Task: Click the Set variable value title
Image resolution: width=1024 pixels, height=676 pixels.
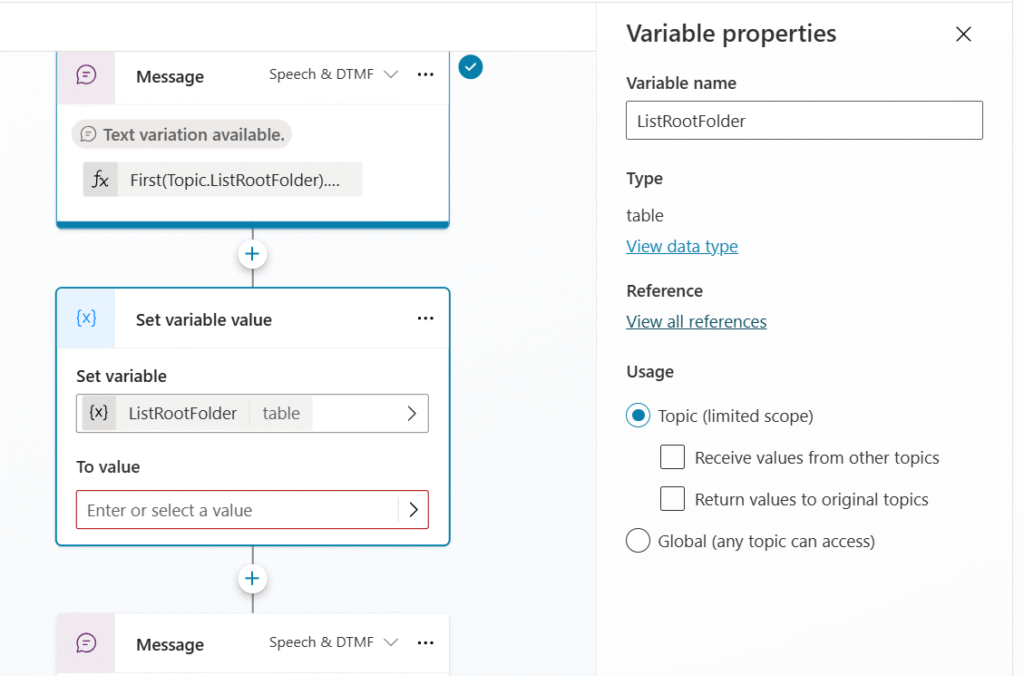Action: (204, 320)
